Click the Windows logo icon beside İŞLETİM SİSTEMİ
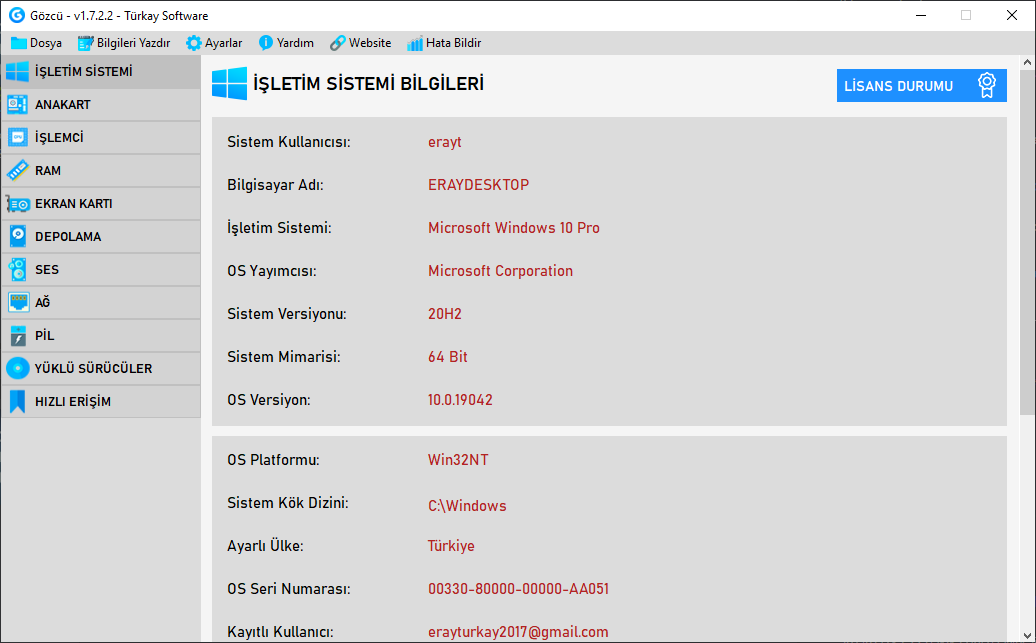The width and height of the screenshot is (1036, 643). click(17, 71)
